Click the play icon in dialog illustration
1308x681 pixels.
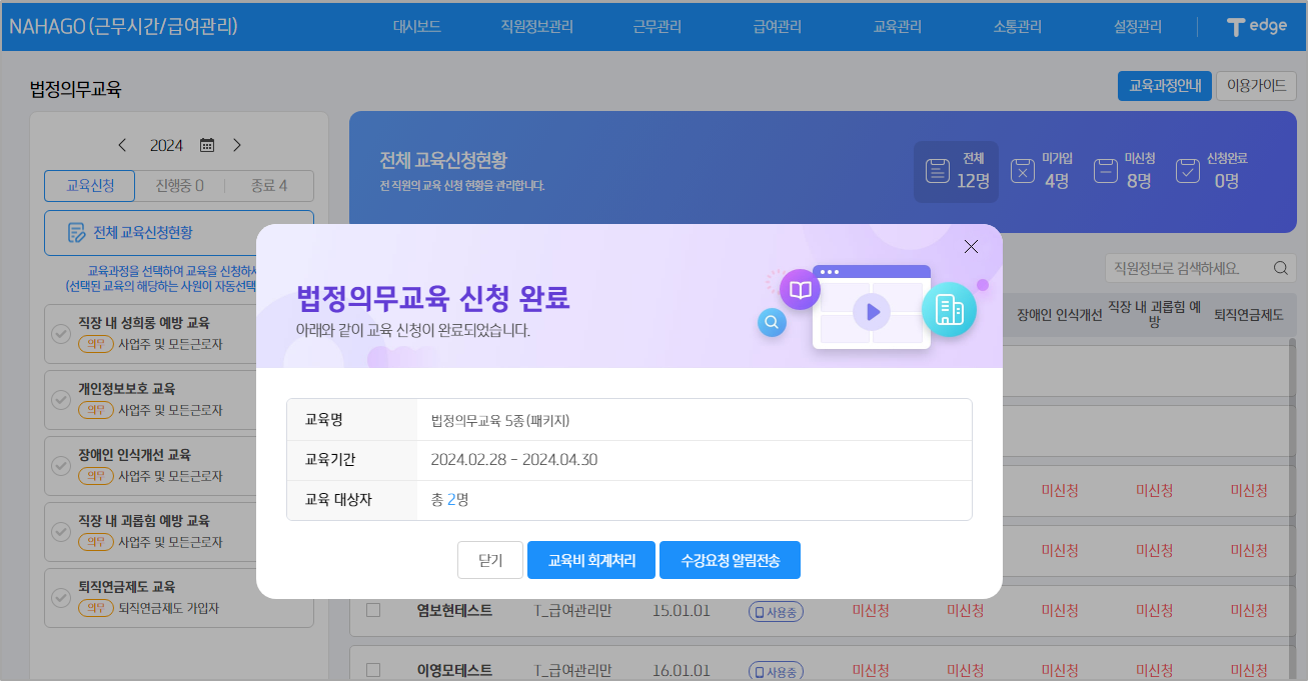pos(872,312)
